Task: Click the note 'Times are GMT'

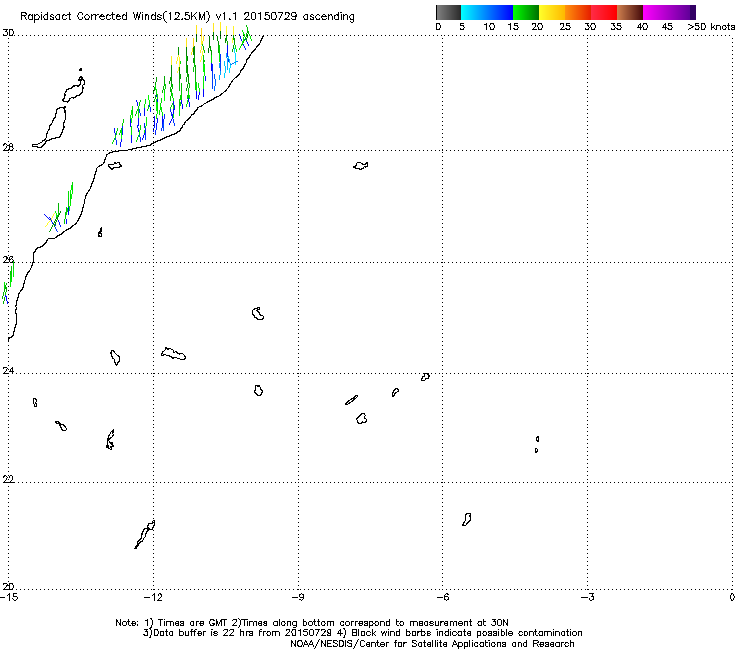Action: click(193, 623)
